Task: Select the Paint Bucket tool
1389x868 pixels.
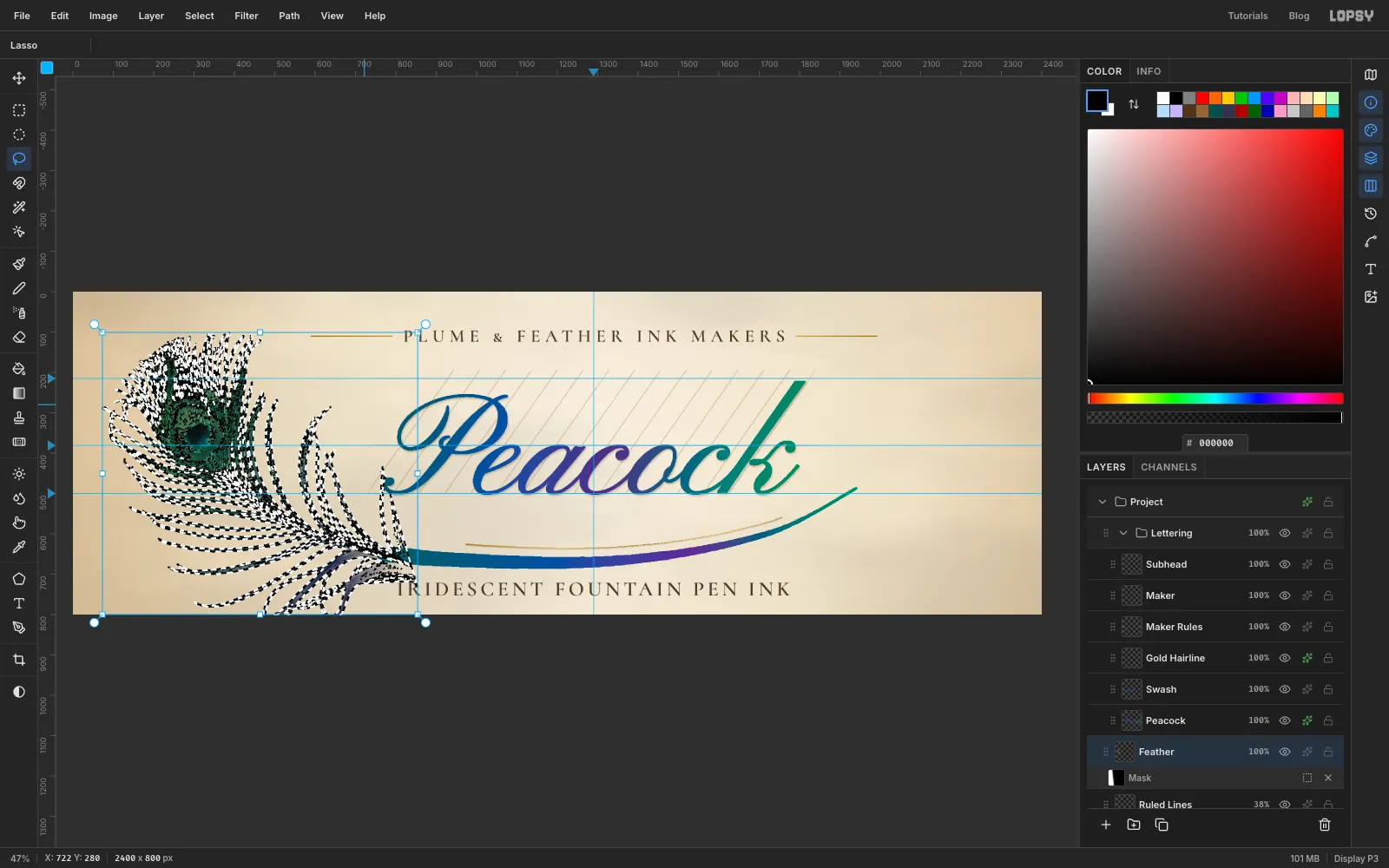Action: [19, 369]
